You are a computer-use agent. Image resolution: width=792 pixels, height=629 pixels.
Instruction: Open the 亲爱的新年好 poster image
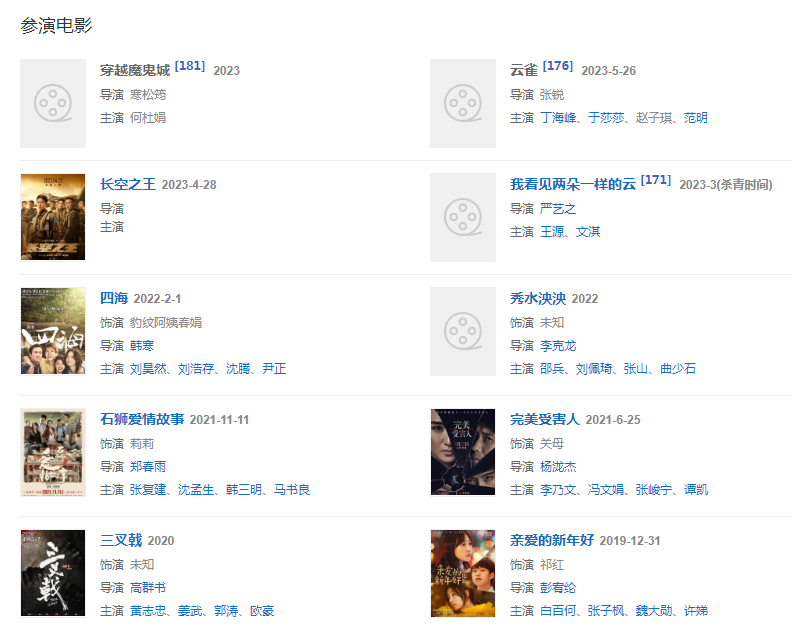[x=463, y=573]
